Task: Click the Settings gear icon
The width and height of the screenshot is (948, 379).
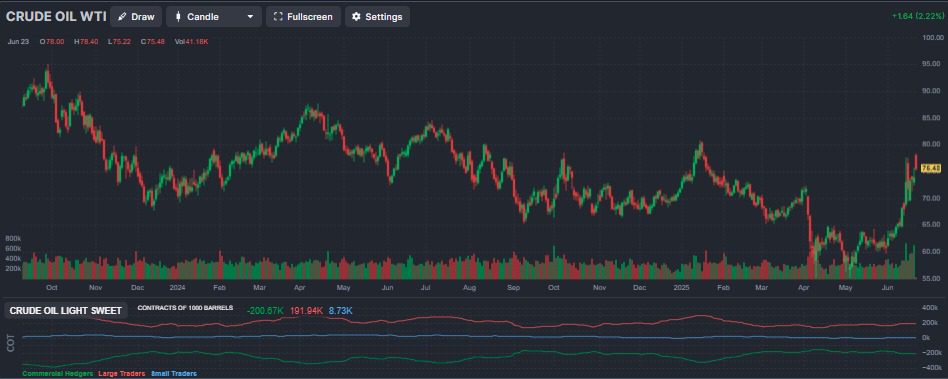Action: pos(357,17)
